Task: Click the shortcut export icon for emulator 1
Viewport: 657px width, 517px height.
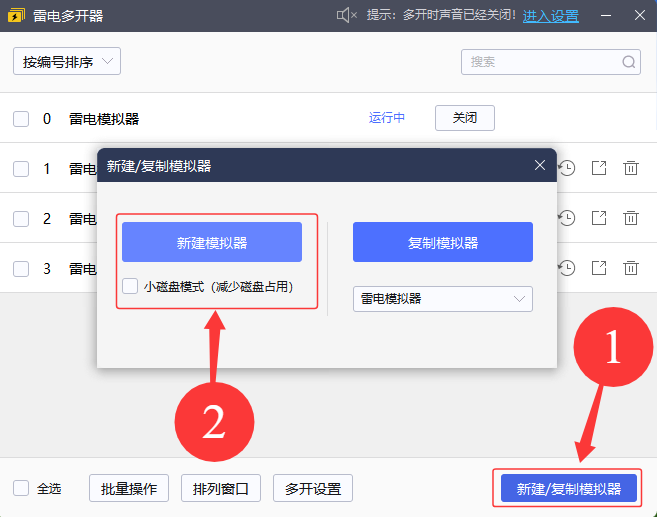Action: (599, 168)
